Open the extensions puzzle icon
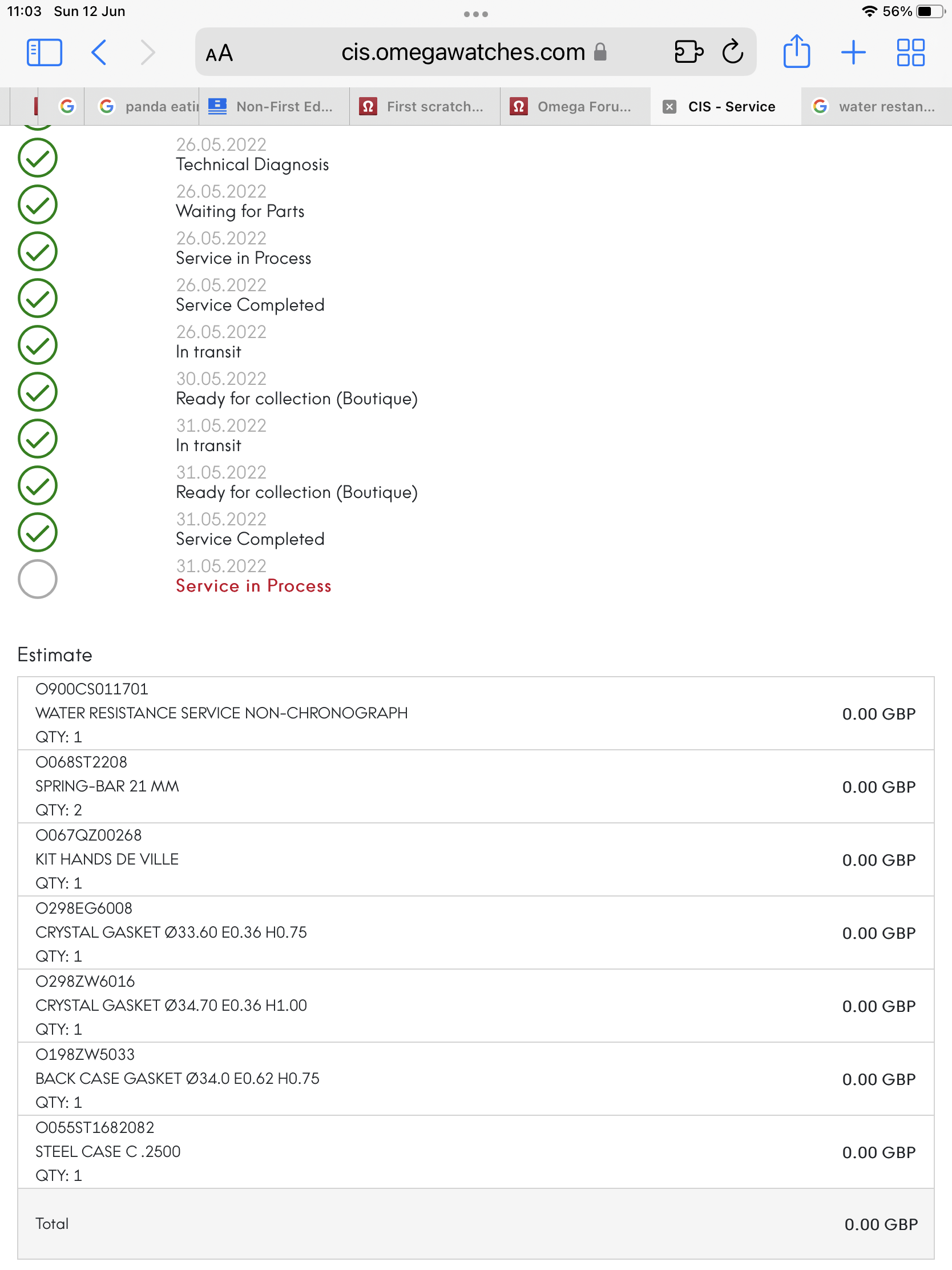Viewport: 952px width, 1270px height. pos(688,52)
